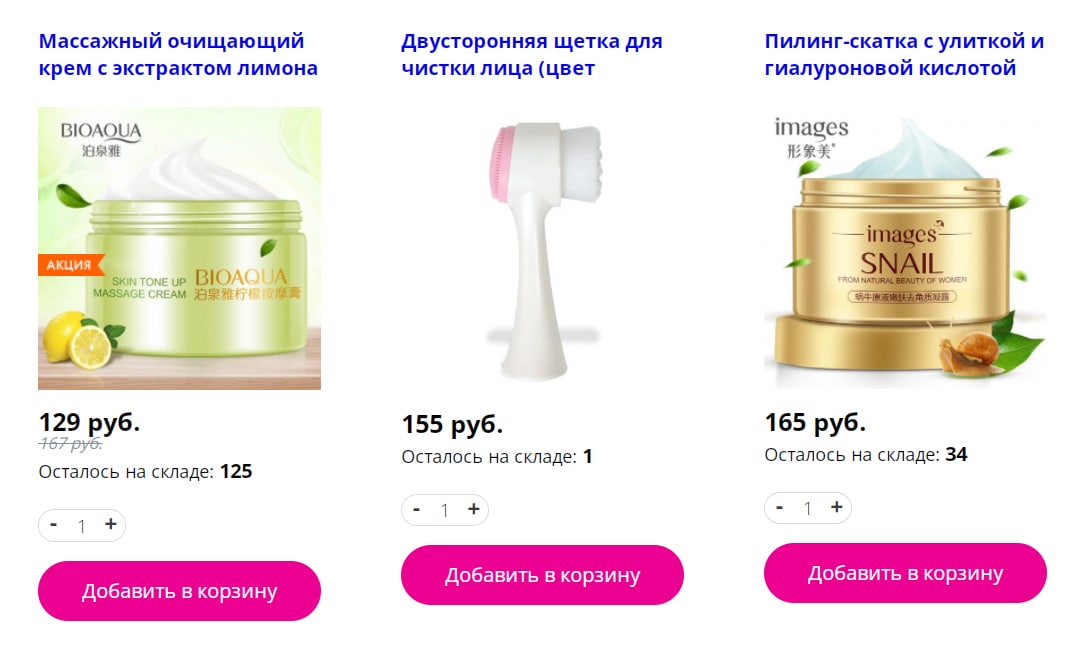The image size is (1088, 650).
Task: Click the 129 руб. price label
Action: [90, 422]
